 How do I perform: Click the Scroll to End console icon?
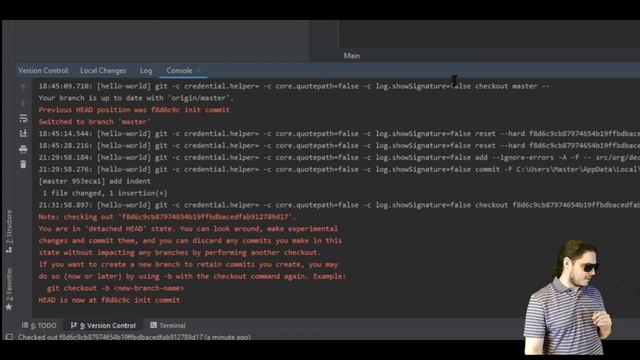click(23, 133)
